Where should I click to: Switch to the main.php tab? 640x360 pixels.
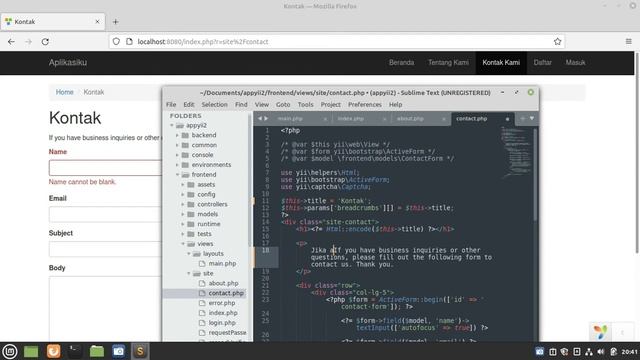(x=290, y=119)
